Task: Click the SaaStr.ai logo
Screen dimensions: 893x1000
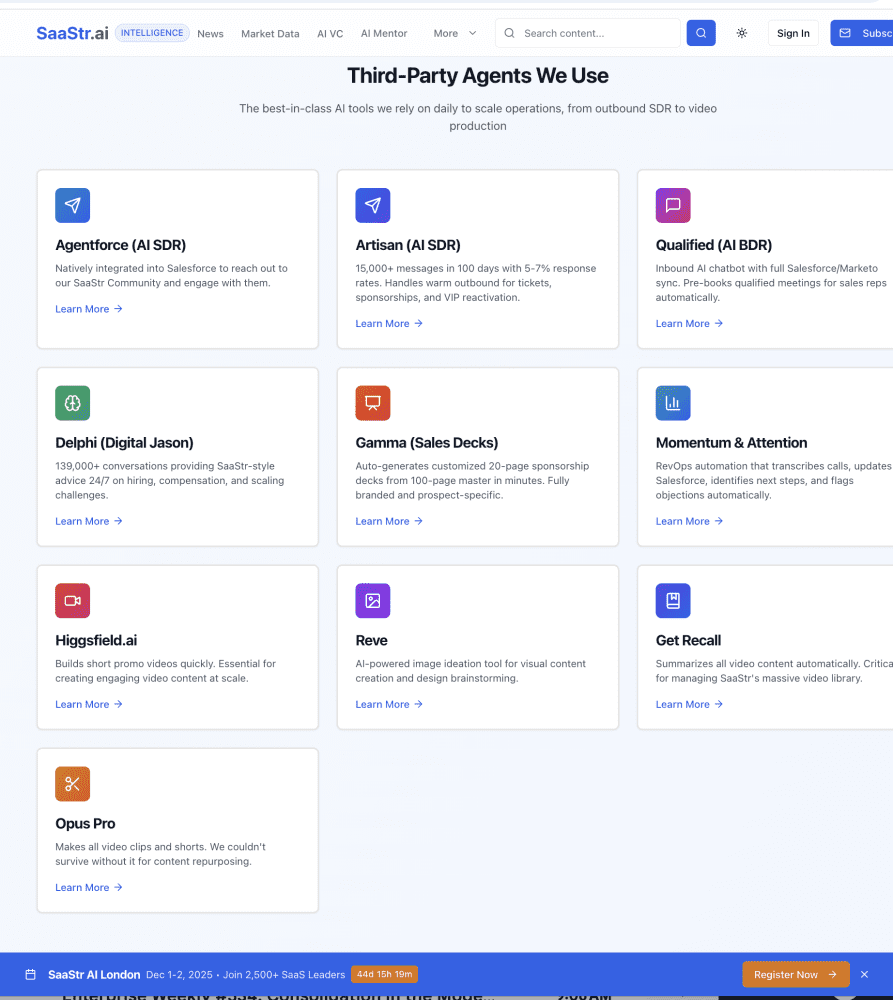Action: 72,33
